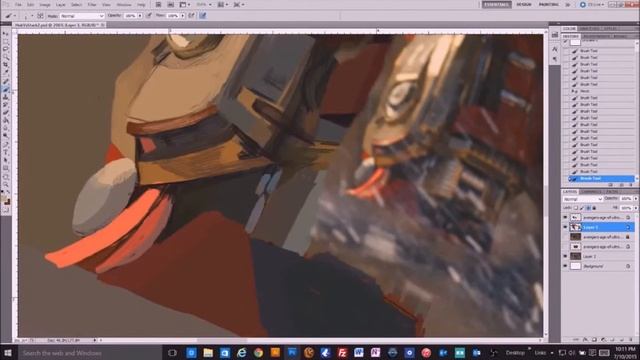Select the Horizontal Type tool
This screenshot has width=640, height=360.
pyautogui.click(x=6, y=152)
